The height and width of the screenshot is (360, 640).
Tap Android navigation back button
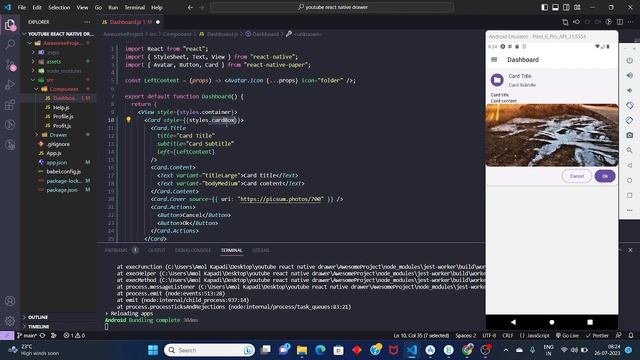click(513, 322)
